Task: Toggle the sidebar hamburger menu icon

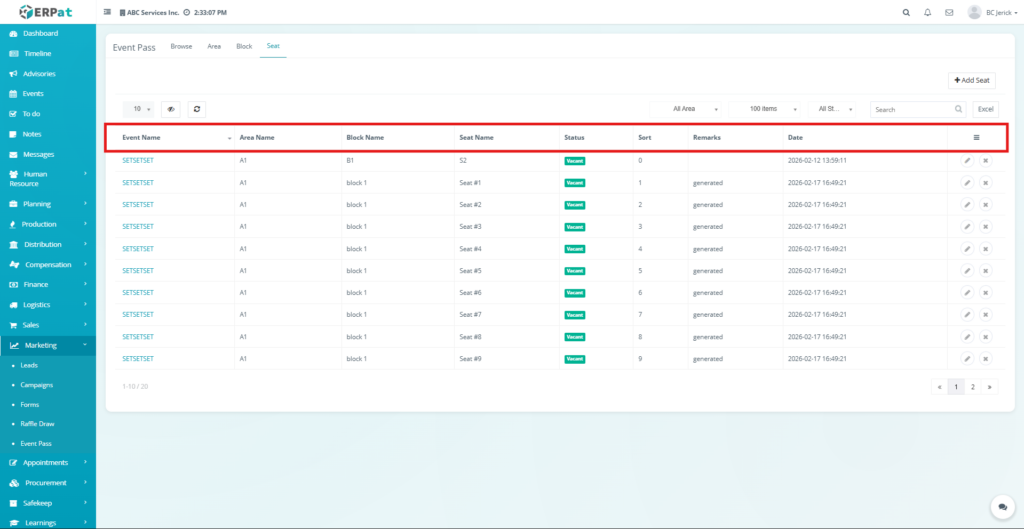Action: tap(108, 12)
